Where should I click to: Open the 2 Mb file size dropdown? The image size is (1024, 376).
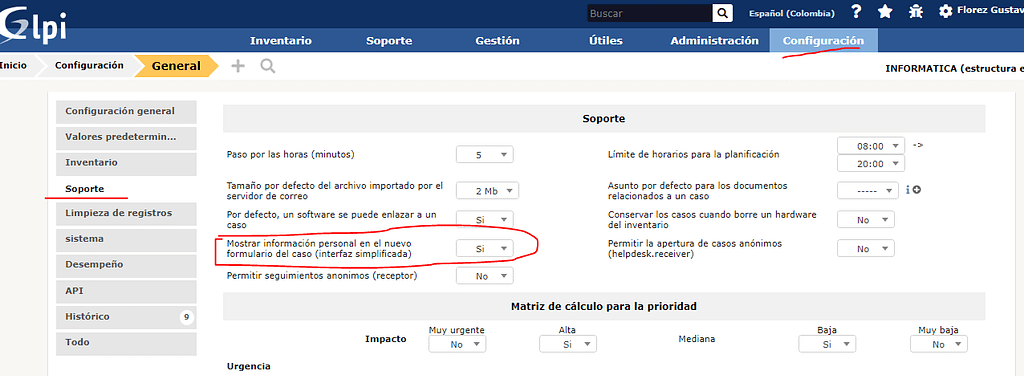click(487, 191)
